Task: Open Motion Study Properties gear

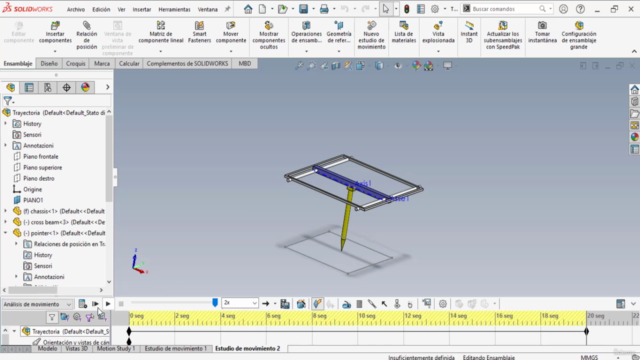Action: [443, 304]
